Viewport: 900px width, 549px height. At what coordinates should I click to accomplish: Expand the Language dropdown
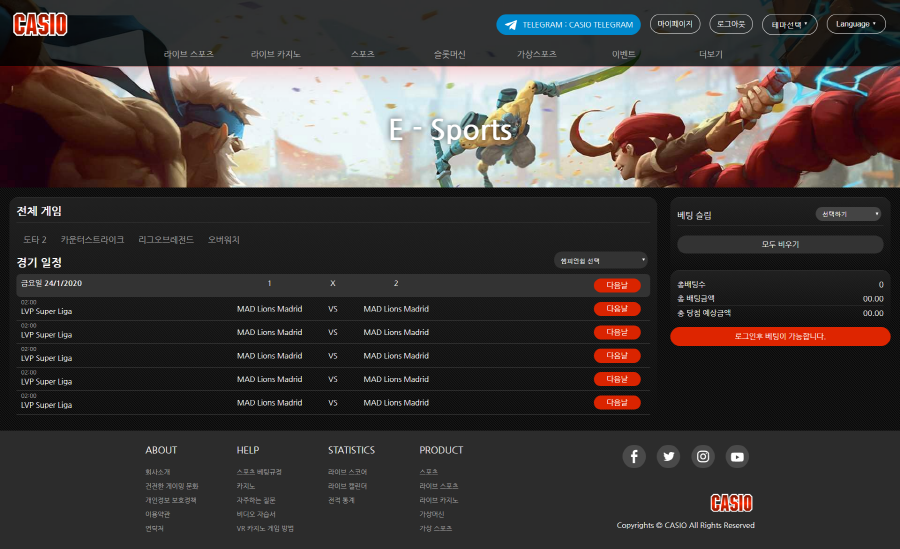tap(855, 24)
